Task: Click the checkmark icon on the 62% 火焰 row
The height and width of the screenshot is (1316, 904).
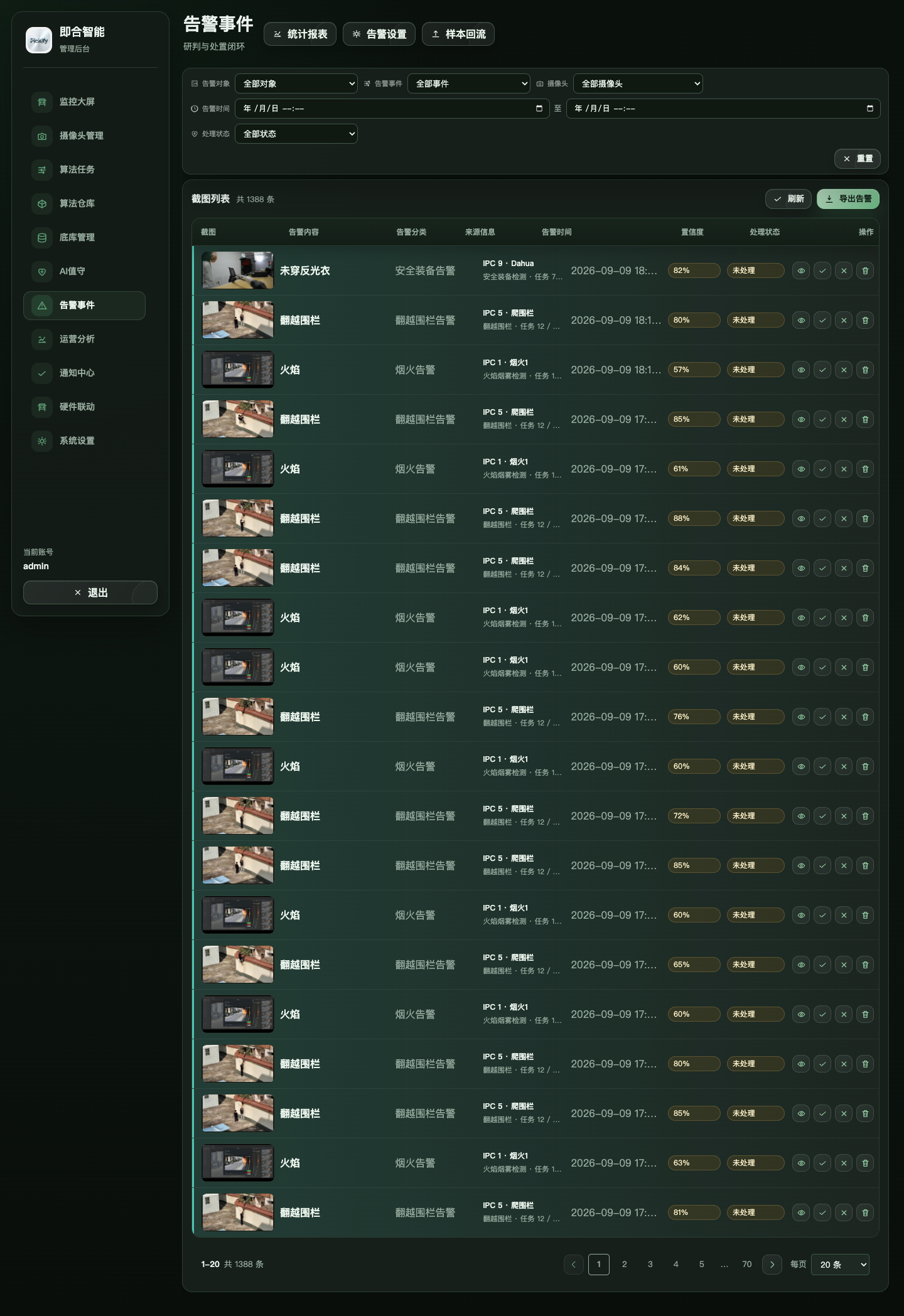Action: (x=822, y=618)
